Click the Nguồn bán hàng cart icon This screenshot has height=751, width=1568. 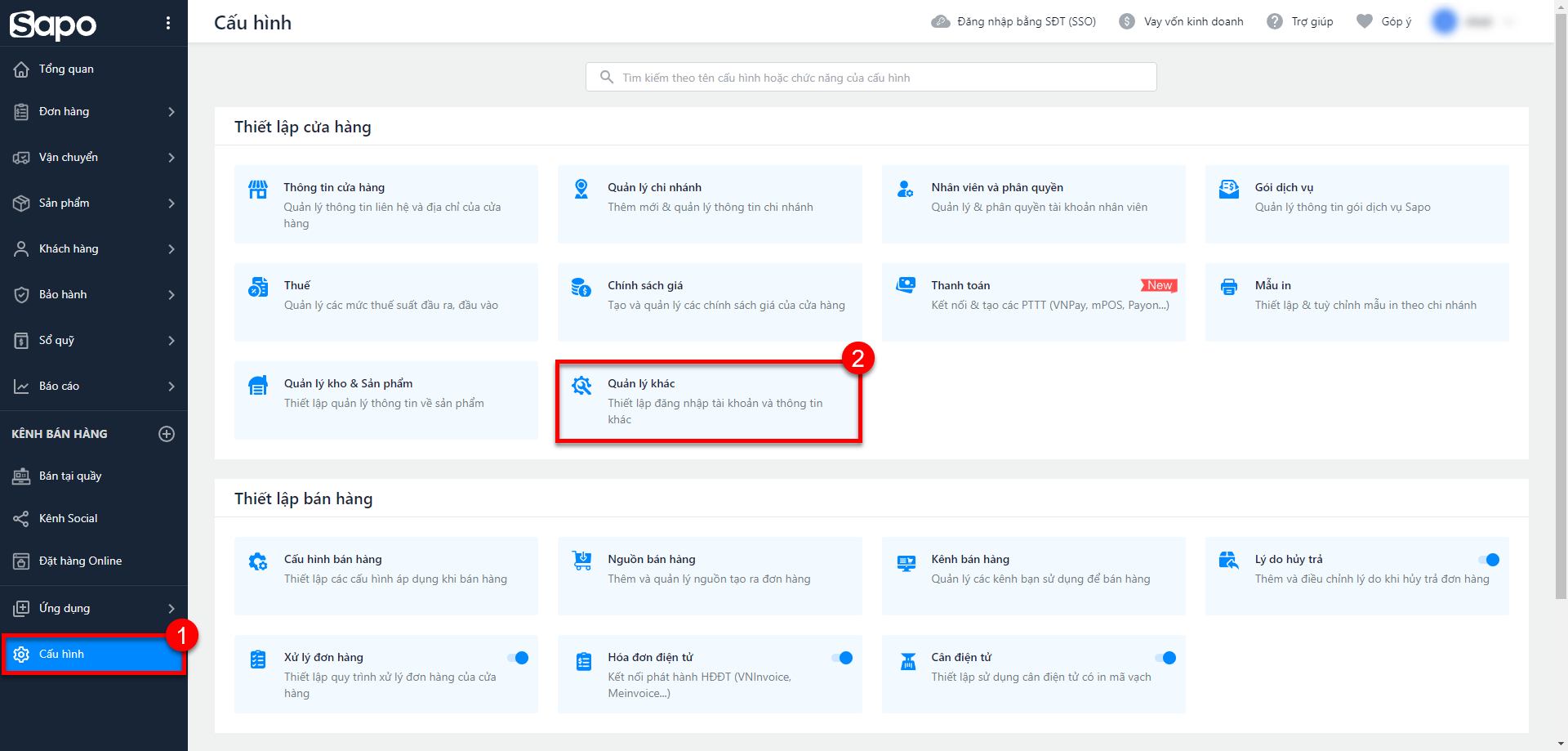581,561
